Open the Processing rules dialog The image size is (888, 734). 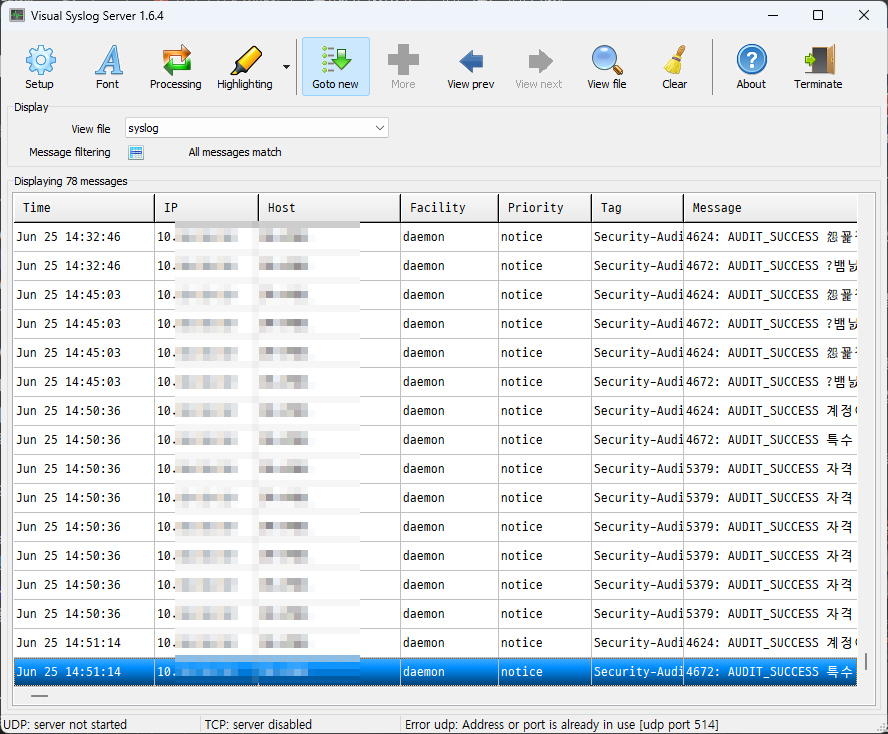coord(176,67)
